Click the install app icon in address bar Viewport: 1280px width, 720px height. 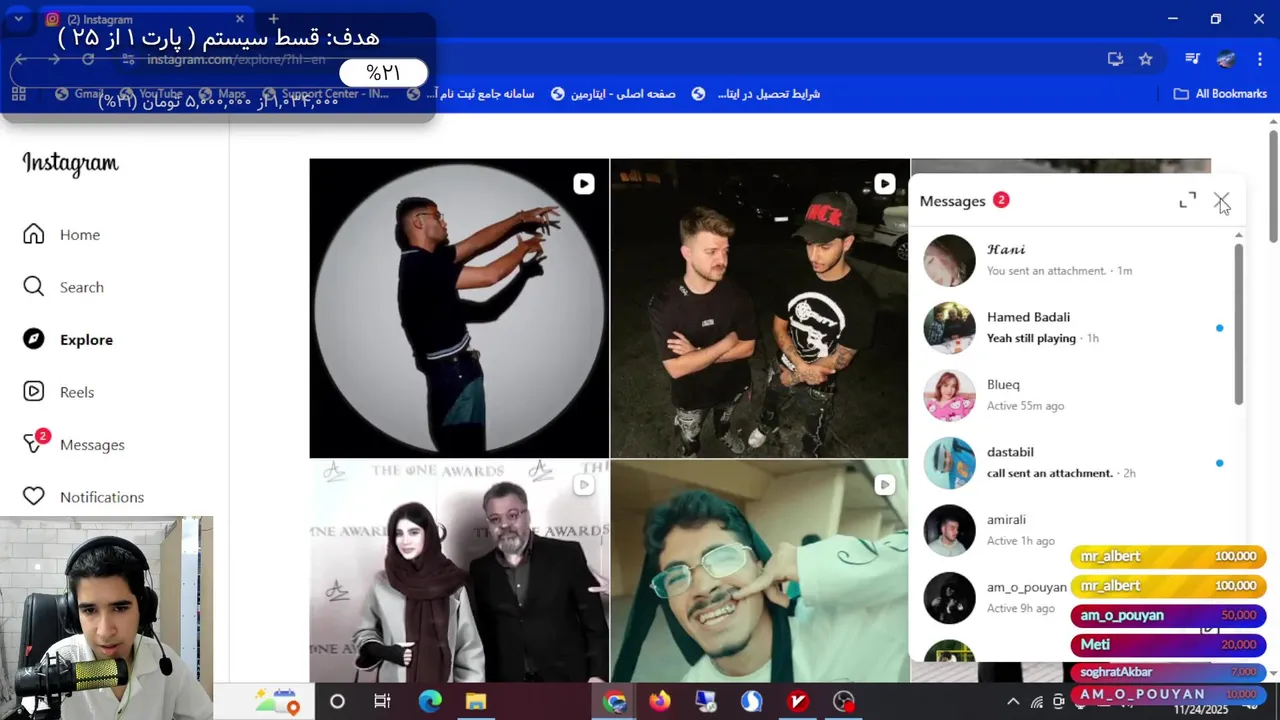tap(1115, 59)
